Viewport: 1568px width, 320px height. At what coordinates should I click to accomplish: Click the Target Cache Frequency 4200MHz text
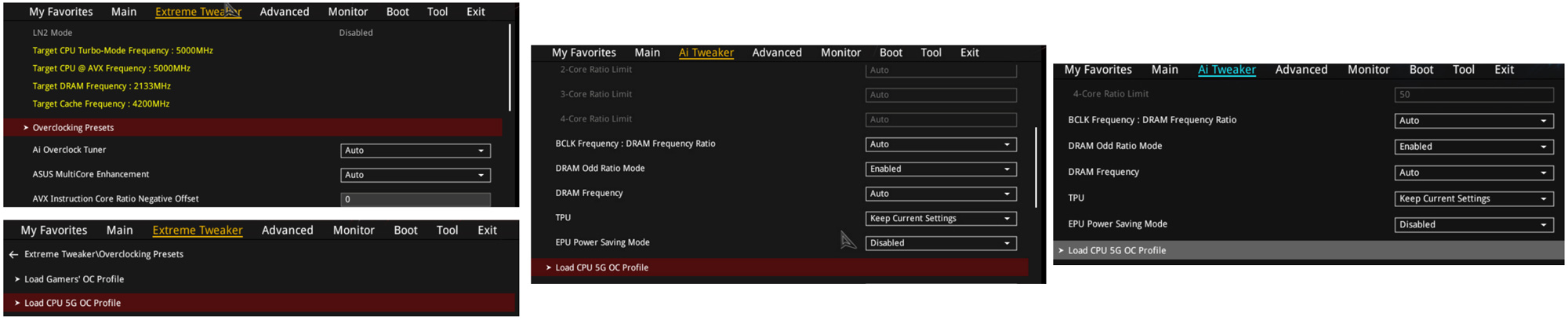pyautogui.click(x=101, y=104)
